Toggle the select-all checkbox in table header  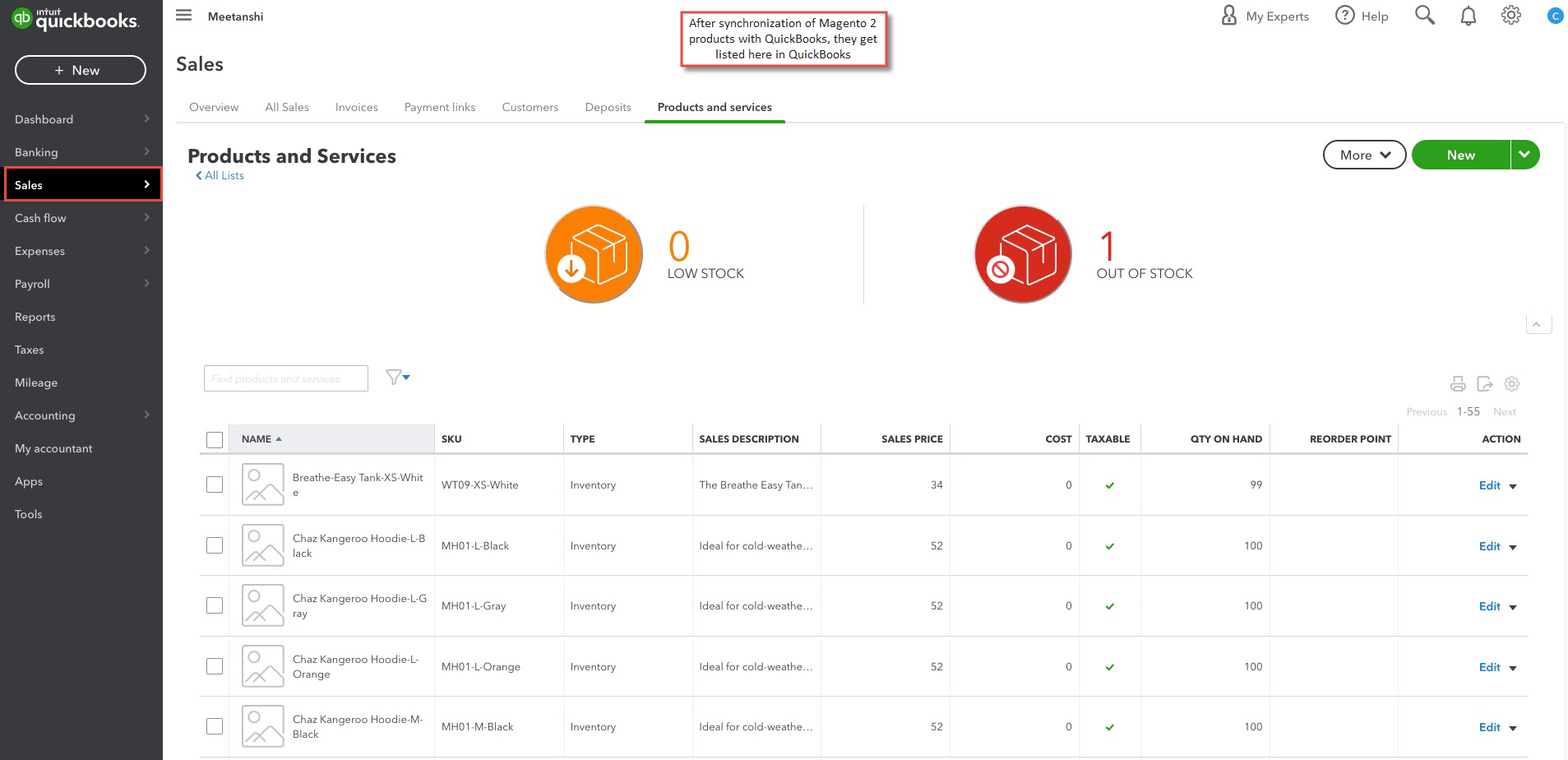pos(215,440)
